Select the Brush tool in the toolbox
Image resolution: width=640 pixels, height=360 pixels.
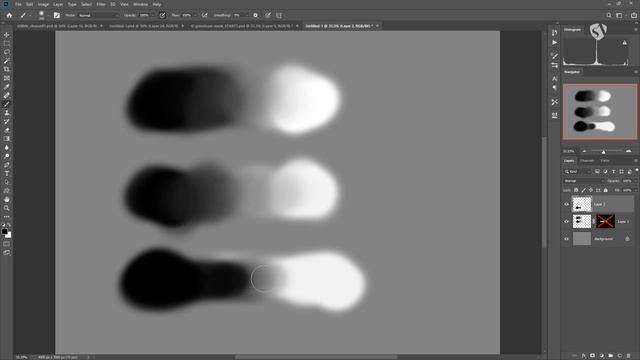point(7,104)
